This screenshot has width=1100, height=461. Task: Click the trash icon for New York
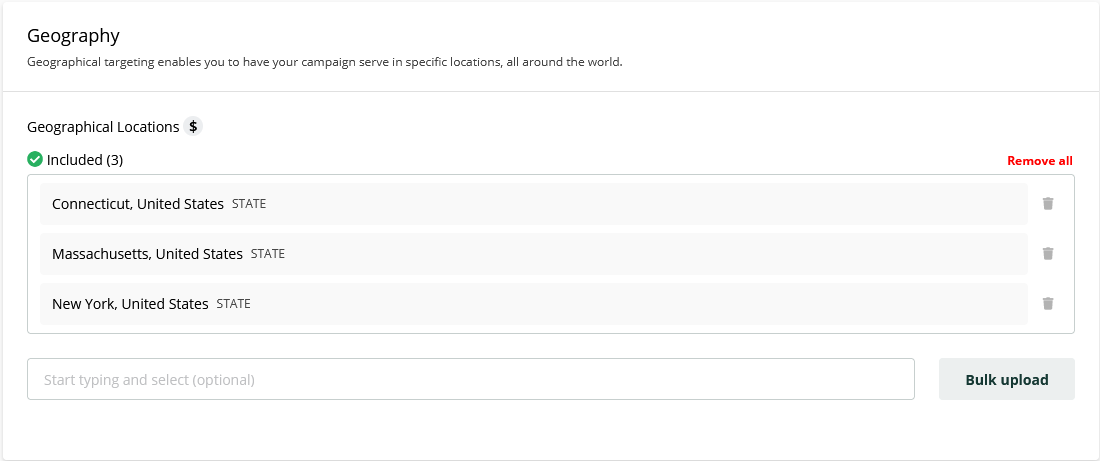pyautogui.click(x=1048, y=304)
